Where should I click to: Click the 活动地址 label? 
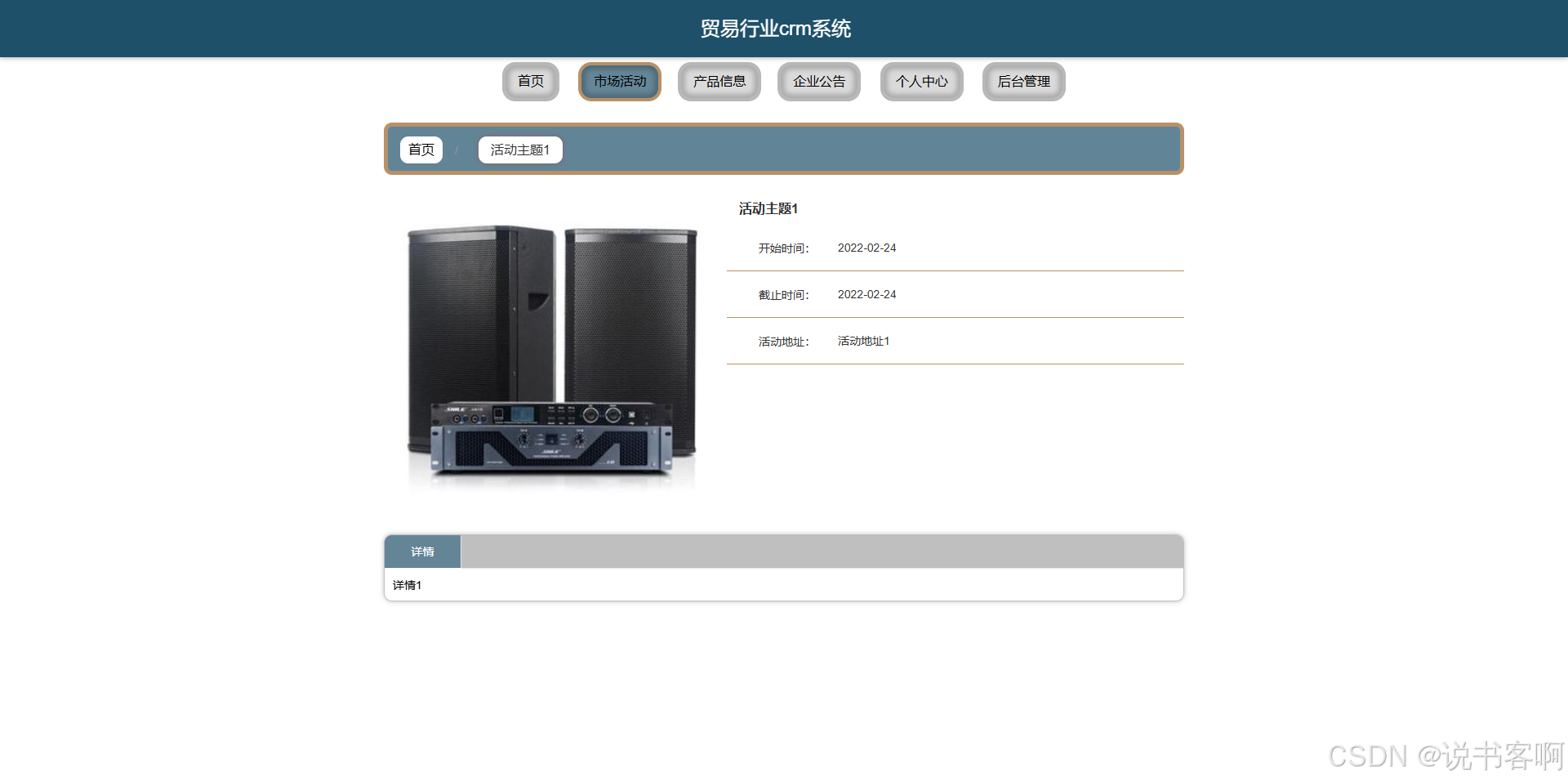click(x=783, y=342)
